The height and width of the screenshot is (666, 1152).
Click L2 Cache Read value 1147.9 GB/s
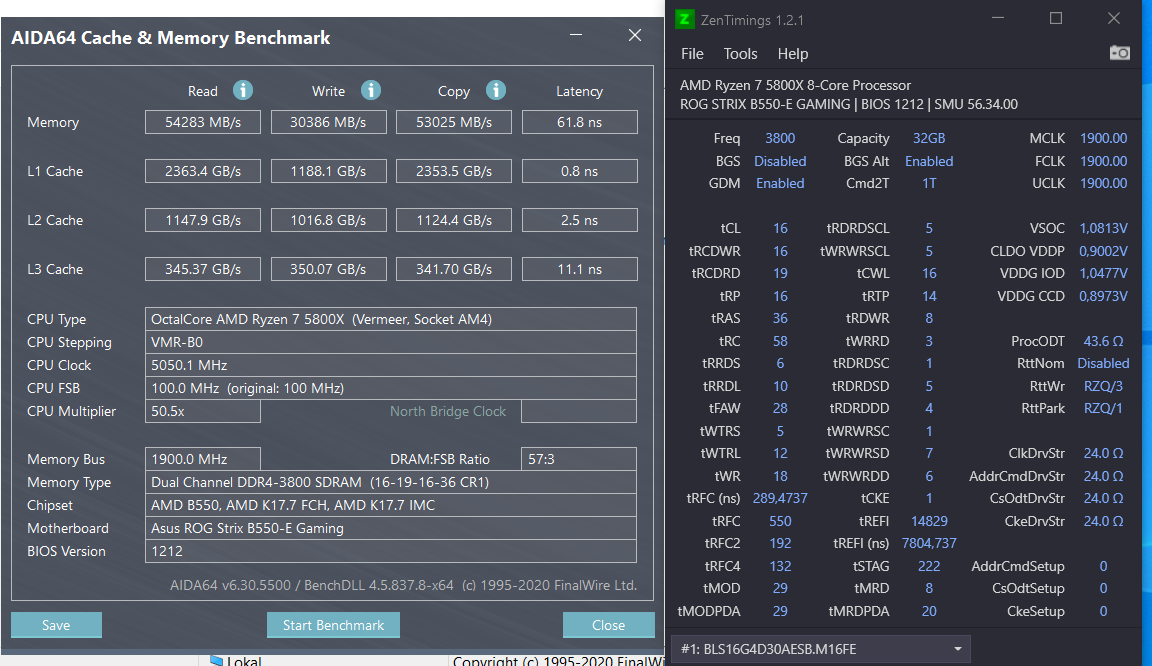coord(203,220)
